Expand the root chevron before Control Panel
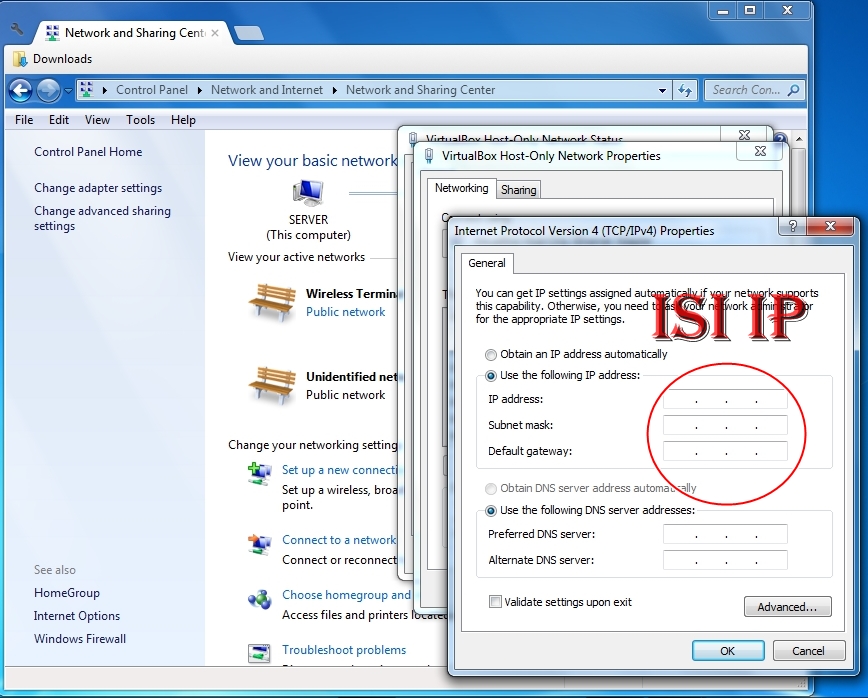Screen dimensions: 868x698 pos(105,90)
